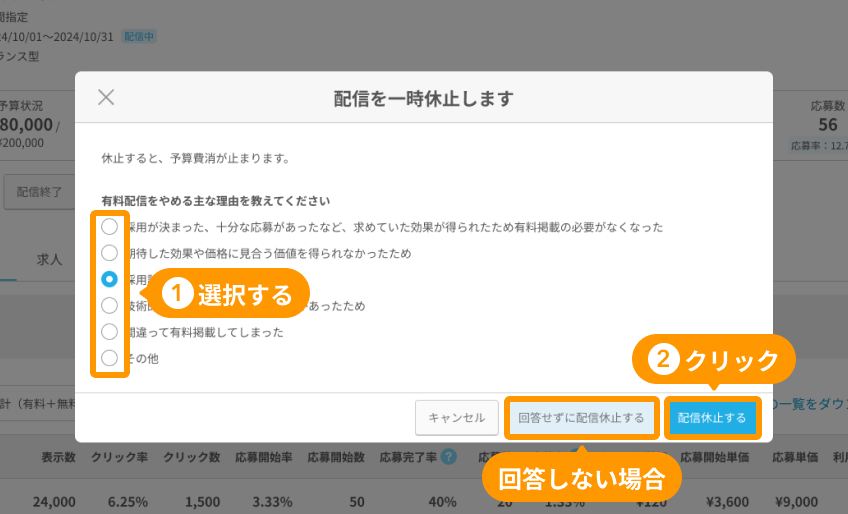Click the キャンセル button
Viewport: 848px width, 514px height.
(x=456, y=418)
